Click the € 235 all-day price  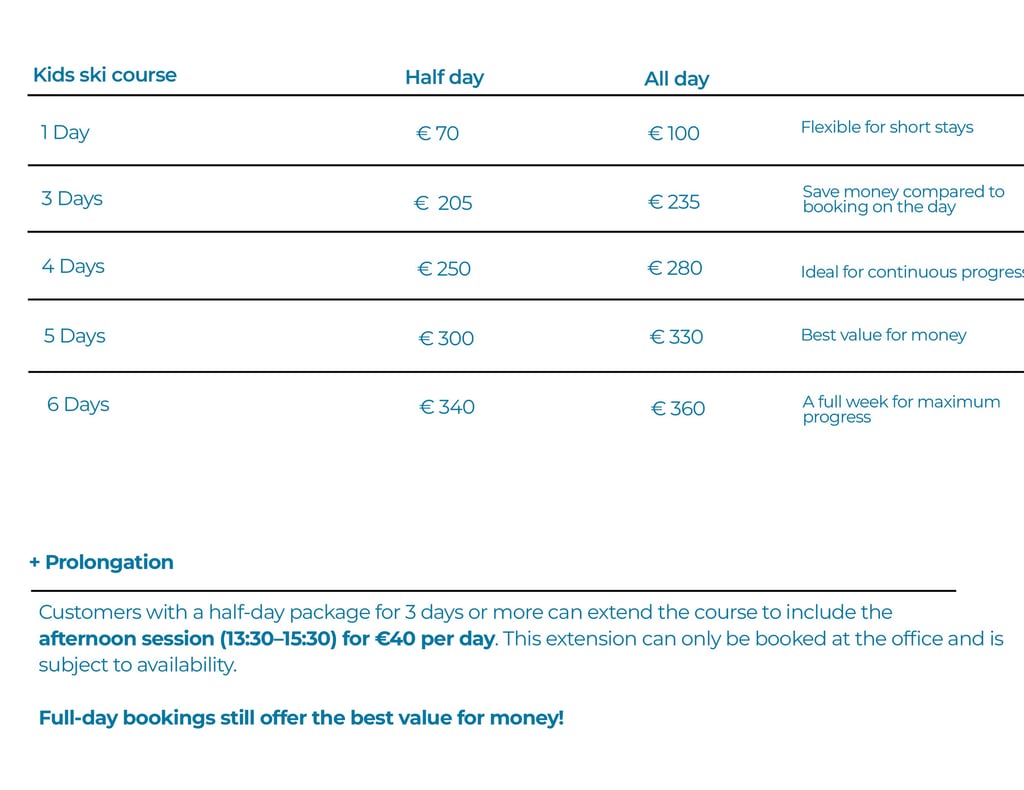click(674, 202)
